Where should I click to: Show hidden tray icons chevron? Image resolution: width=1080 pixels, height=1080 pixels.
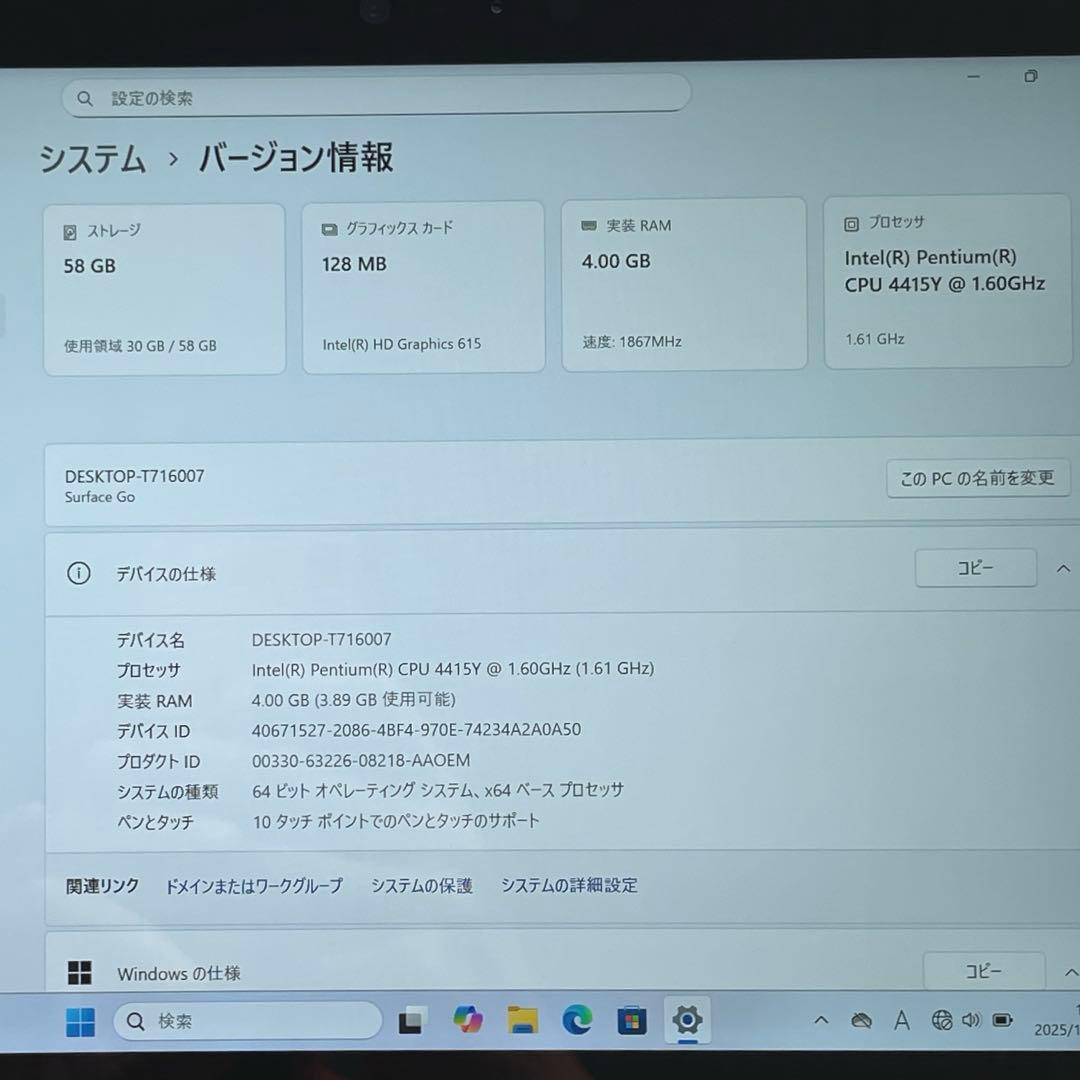click(x=821, y=1020)
